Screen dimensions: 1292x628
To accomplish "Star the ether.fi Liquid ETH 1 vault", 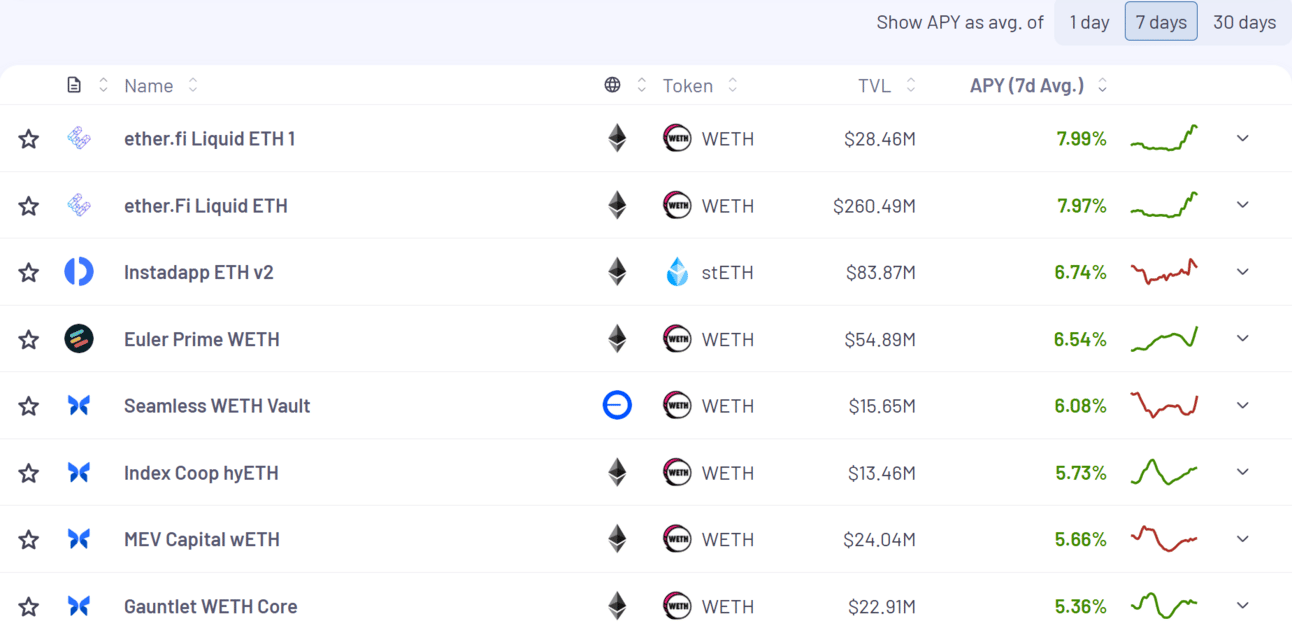I will pyautogui.click(x=29, y=139).
